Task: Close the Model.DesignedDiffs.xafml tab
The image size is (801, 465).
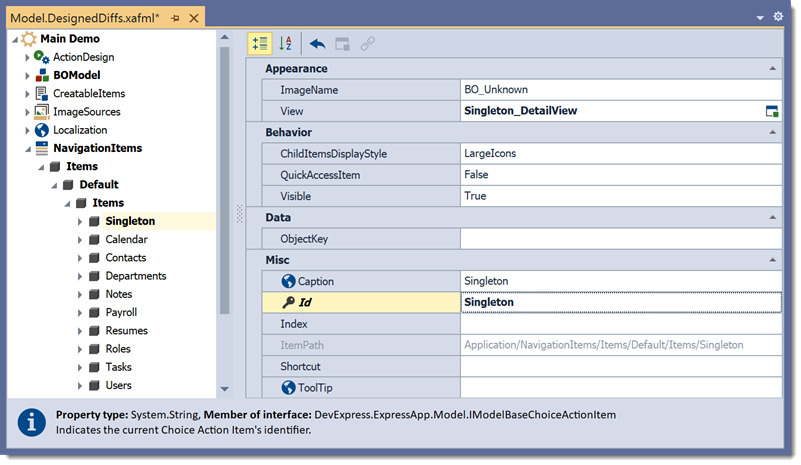Action: [x=194, y=18]
